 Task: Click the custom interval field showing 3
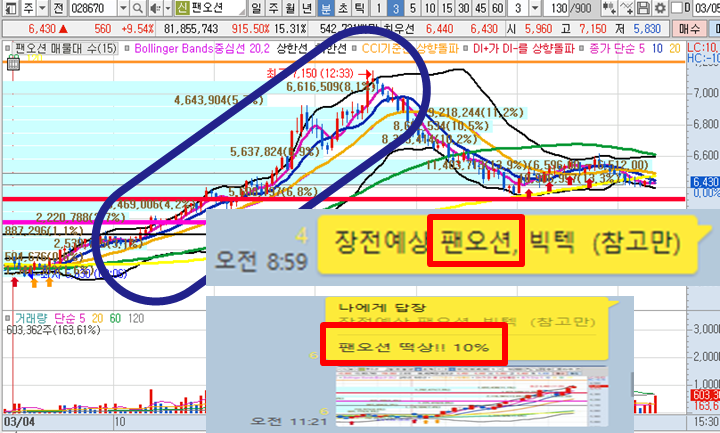click(x=518, y=8)
